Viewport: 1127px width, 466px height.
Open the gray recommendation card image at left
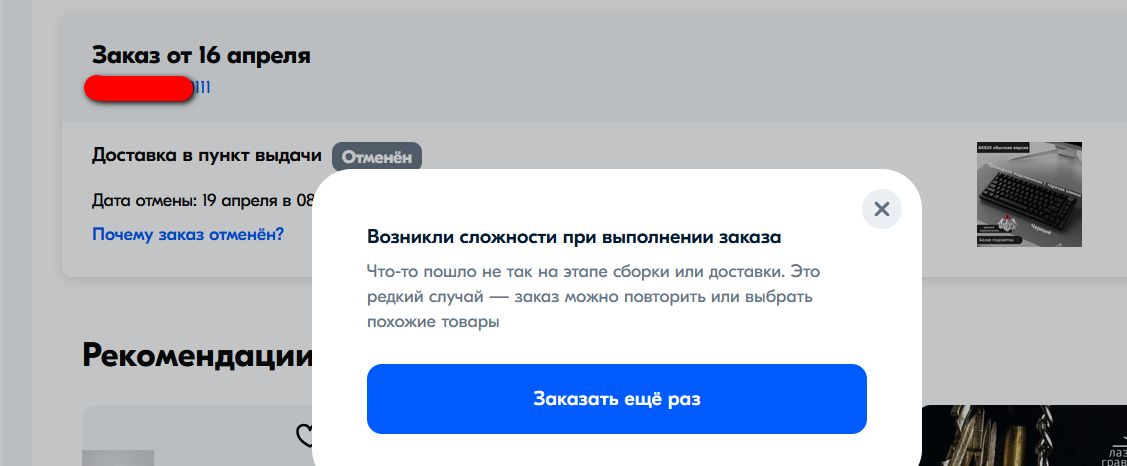118,458
